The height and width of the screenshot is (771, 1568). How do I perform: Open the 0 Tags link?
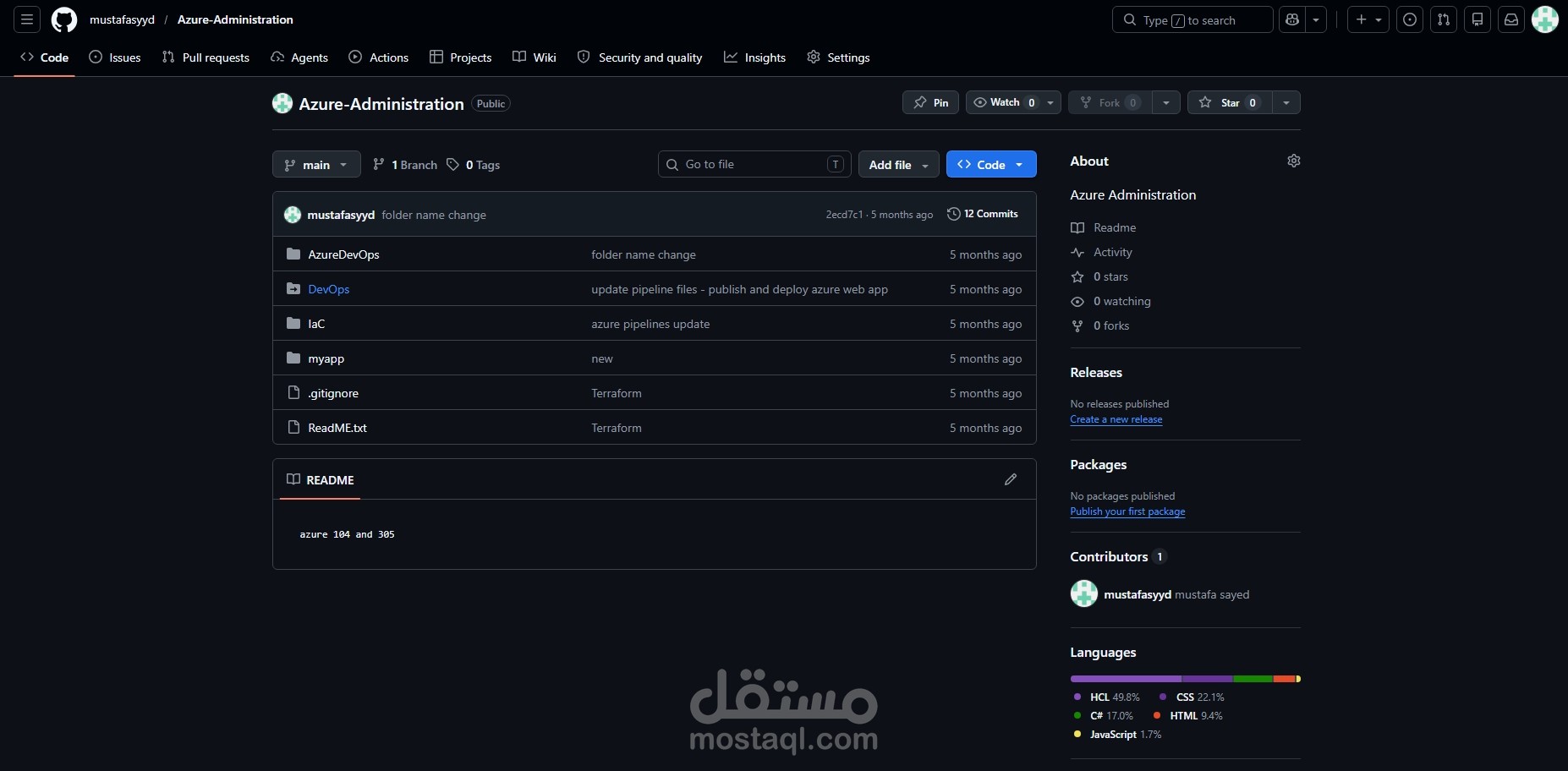[474, 165]
